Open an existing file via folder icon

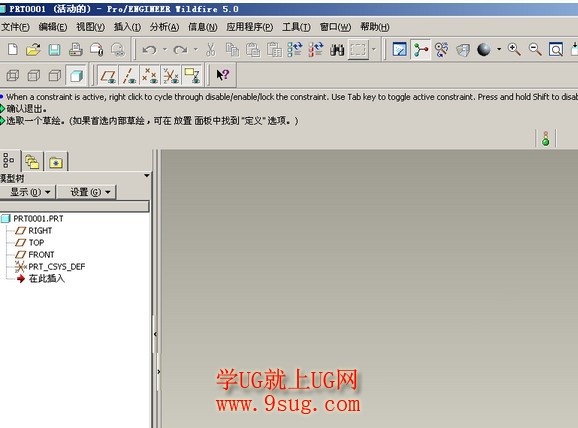coord(33,49)
